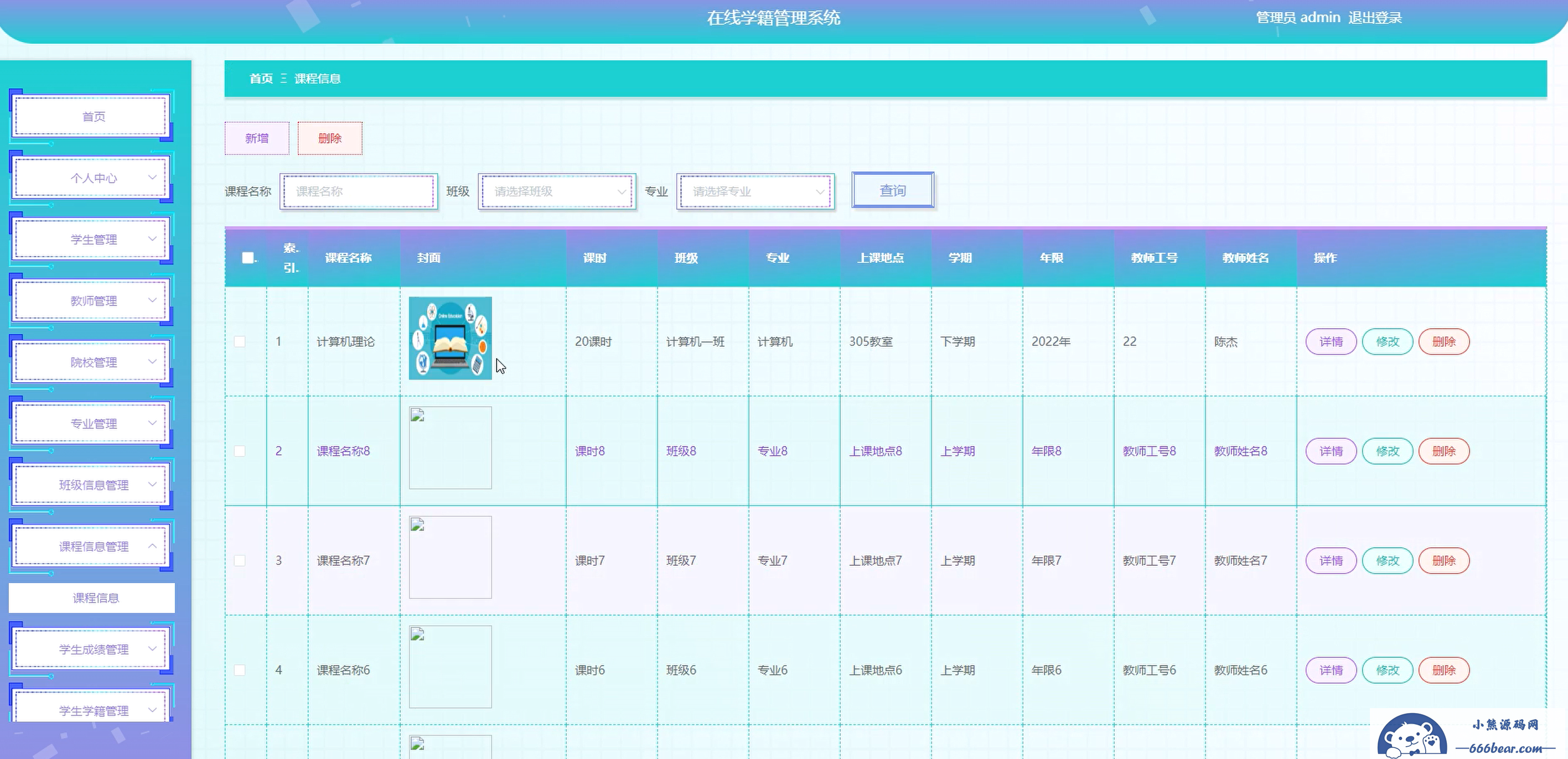Viewport: 1568px width, 759px height.
Task: Click 修改 for 计算机理论
Action: [x=1388, y=342]
